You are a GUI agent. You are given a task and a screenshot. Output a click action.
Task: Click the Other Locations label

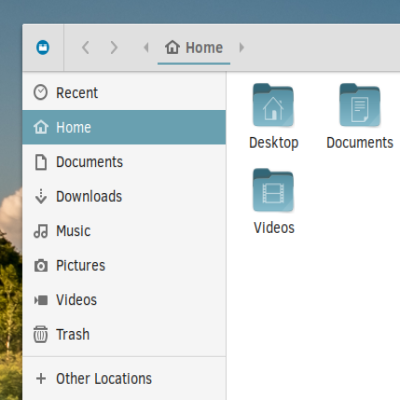(104, 379)
